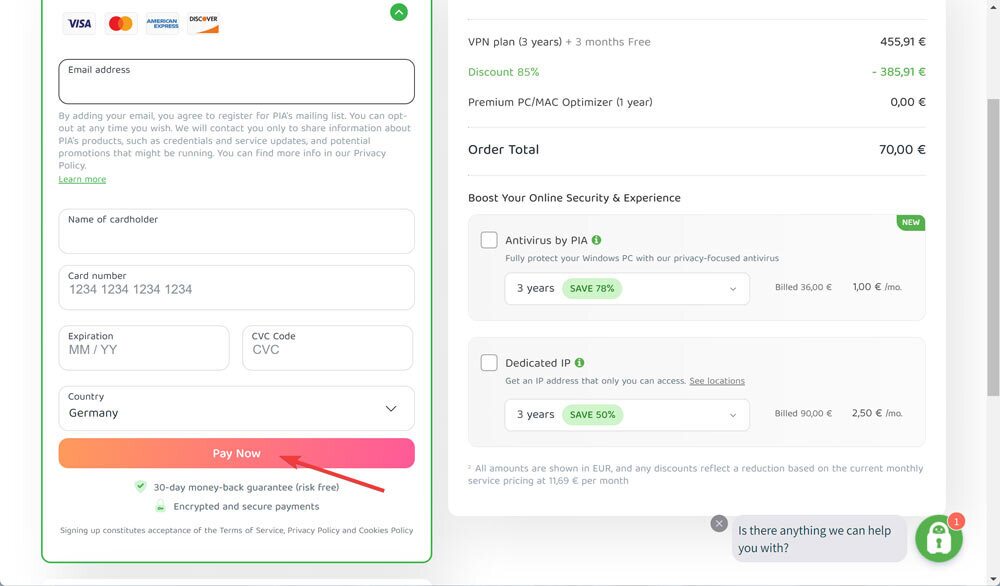Open the green padlock chat widget
The width and height of the screenshot is (1000, 586).
click(x=938, y=539)
